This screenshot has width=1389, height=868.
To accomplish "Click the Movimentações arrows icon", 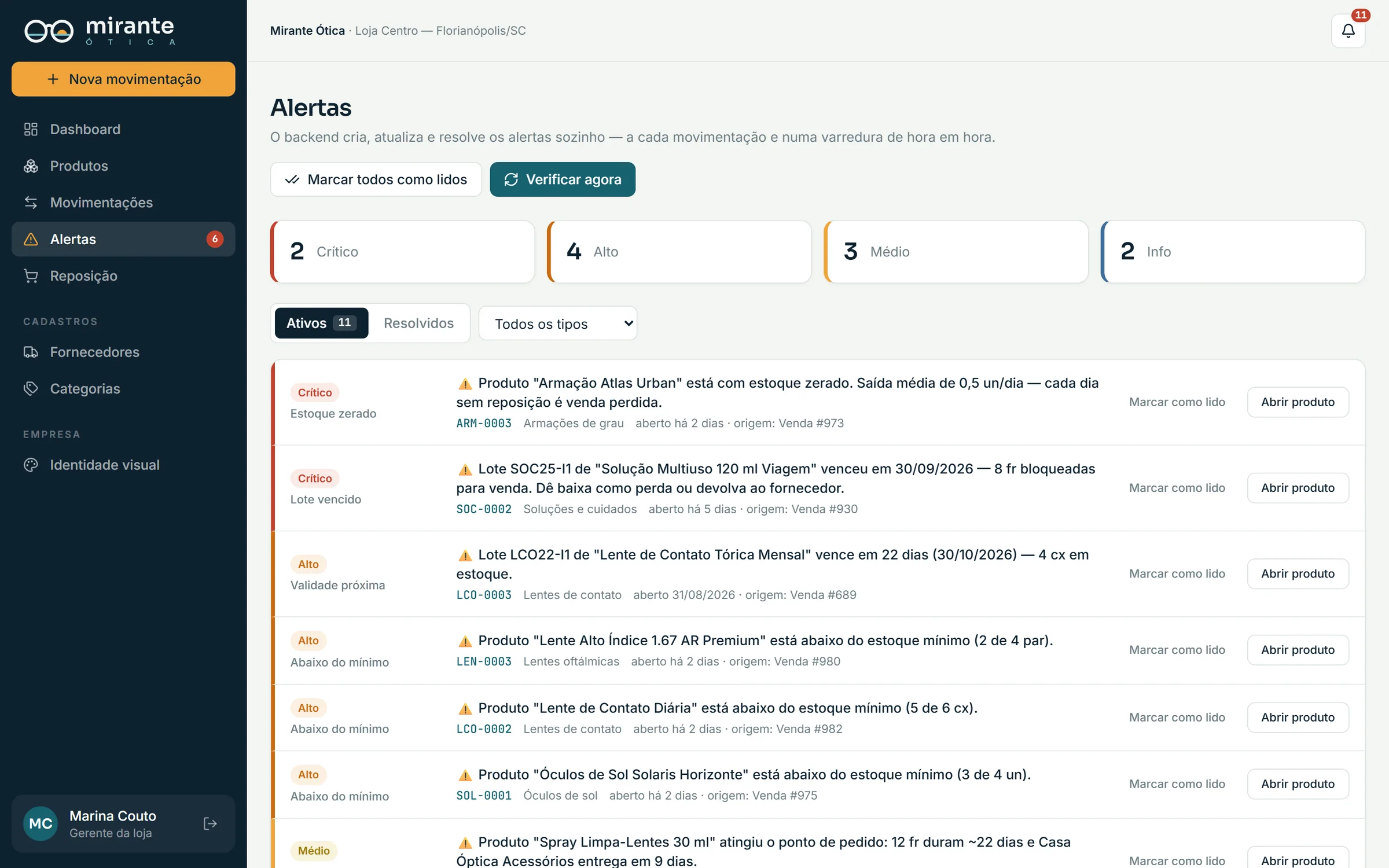I will pos(31,203).
